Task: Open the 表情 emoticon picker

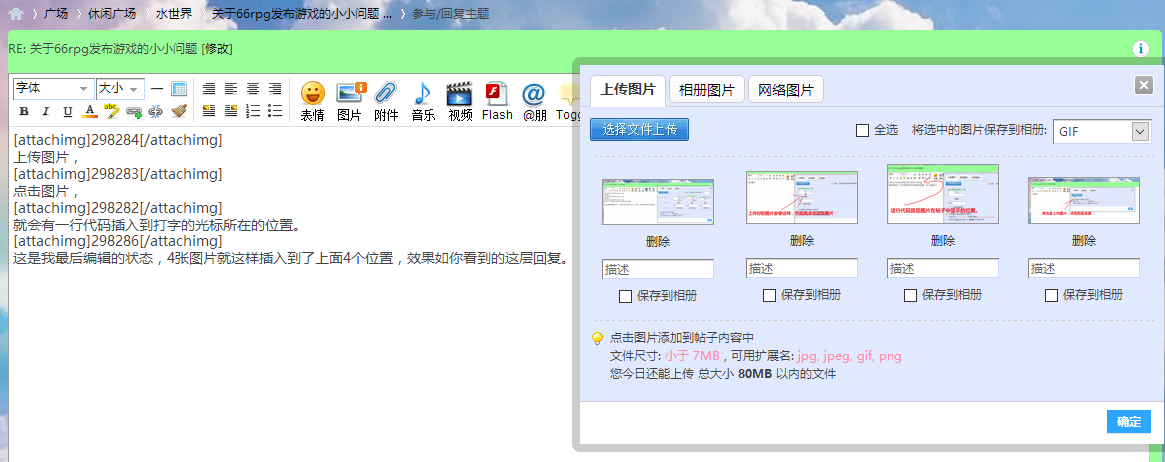Action: click(313, 101)
